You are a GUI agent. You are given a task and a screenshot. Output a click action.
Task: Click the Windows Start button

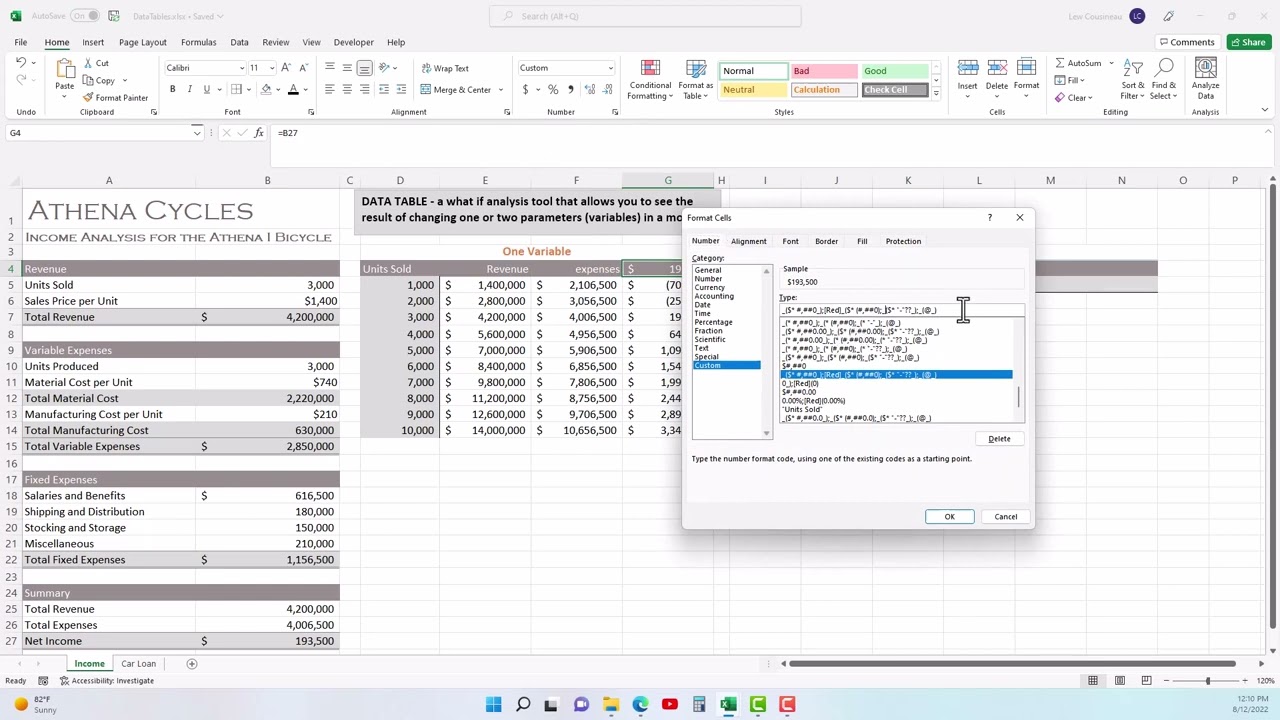pyautogui.click(x=493, y=705)
